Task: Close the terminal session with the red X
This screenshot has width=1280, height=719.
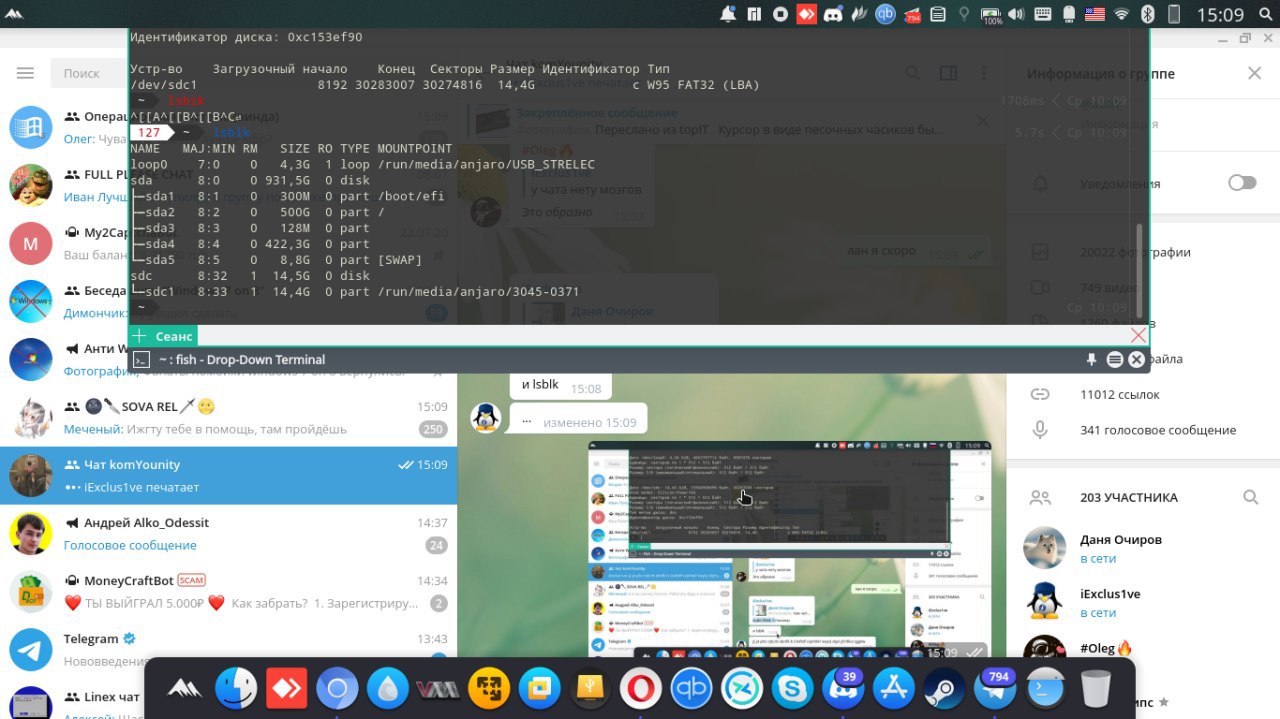Action: click(1138, 336)
